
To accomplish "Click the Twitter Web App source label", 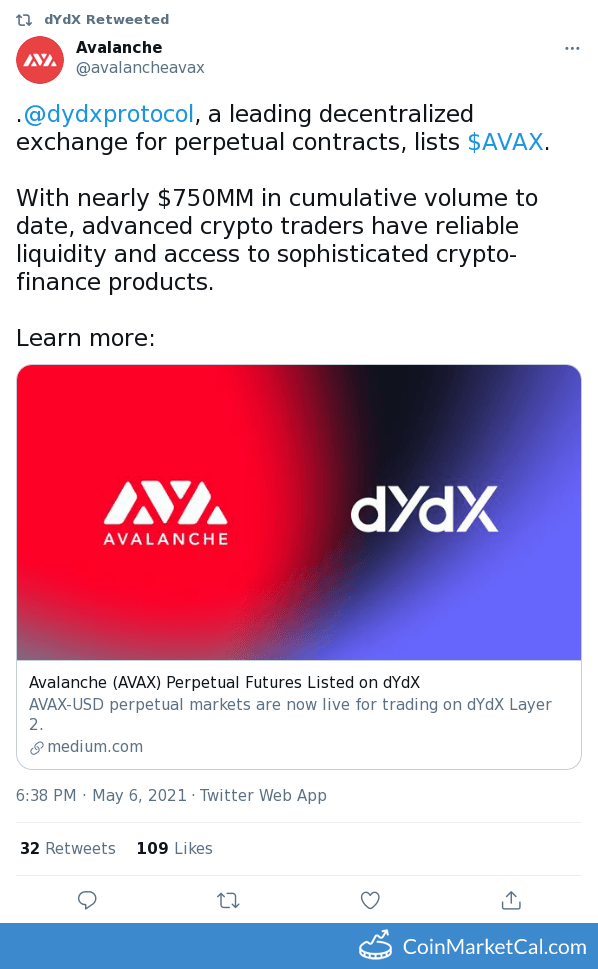I will pyautogui.click(x=263, y=795).
